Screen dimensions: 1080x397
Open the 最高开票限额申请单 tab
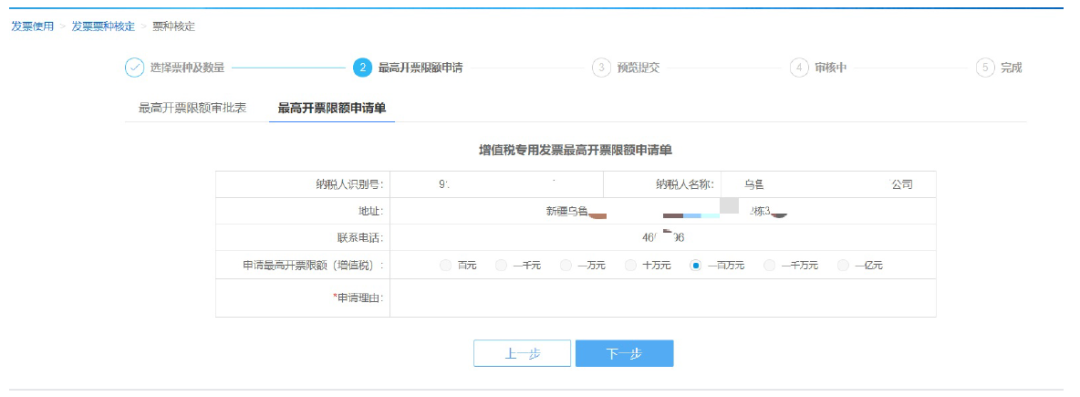pyautogui.click(x=332, y=108)
